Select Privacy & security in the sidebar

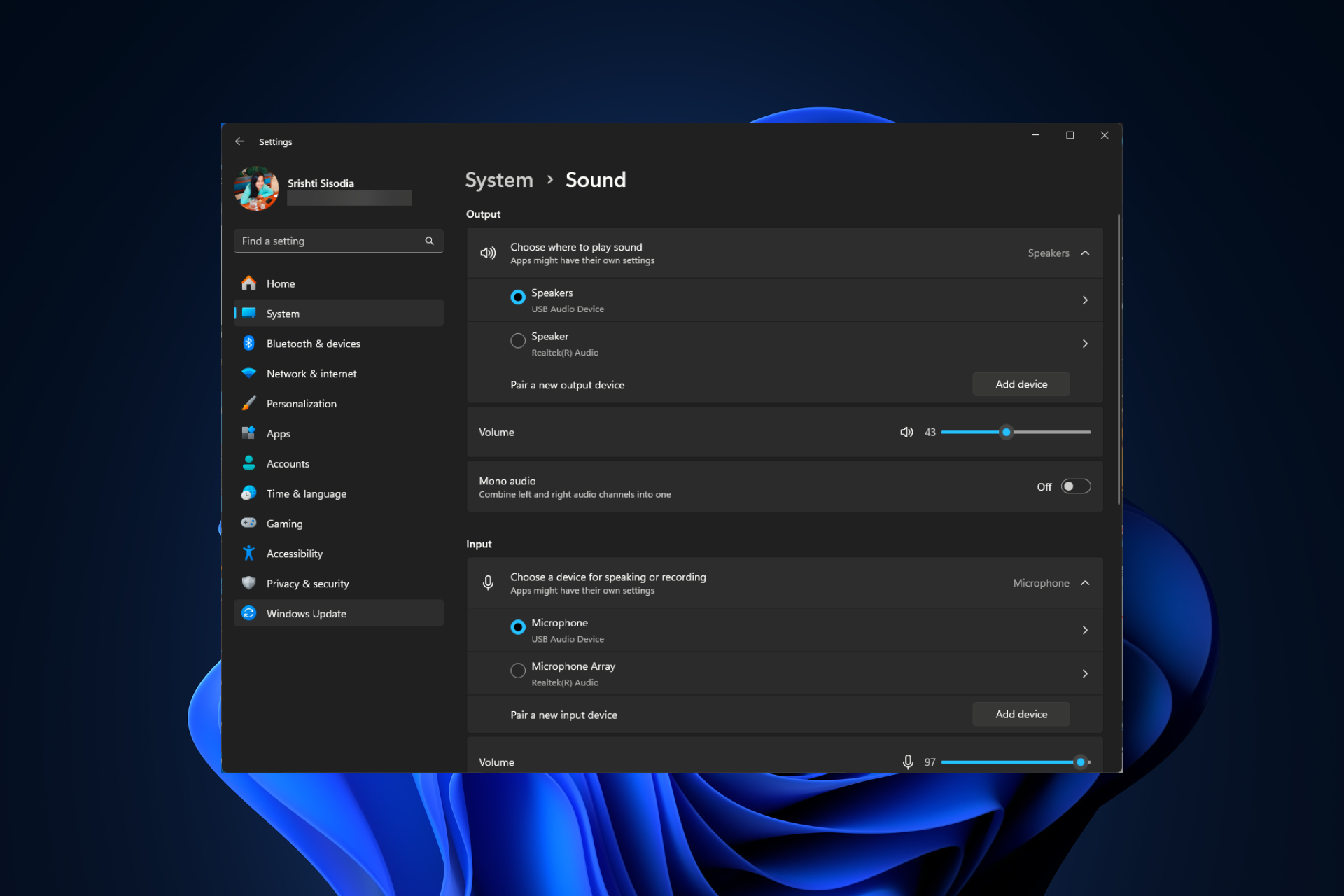tap(248, 583)
